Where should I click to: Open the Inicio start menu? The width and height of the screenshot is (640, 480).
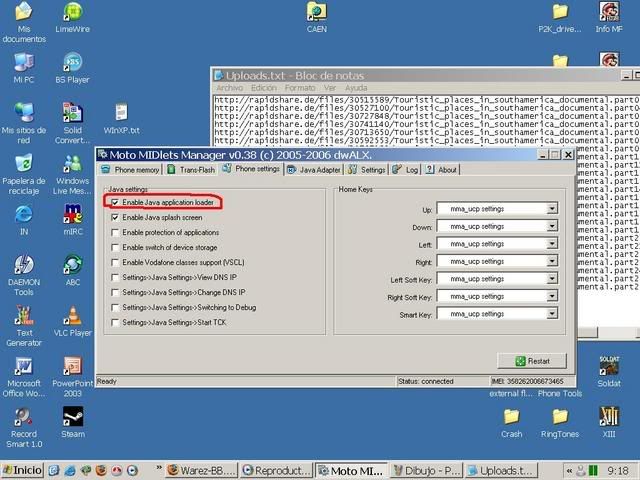(x=22, y=470)
